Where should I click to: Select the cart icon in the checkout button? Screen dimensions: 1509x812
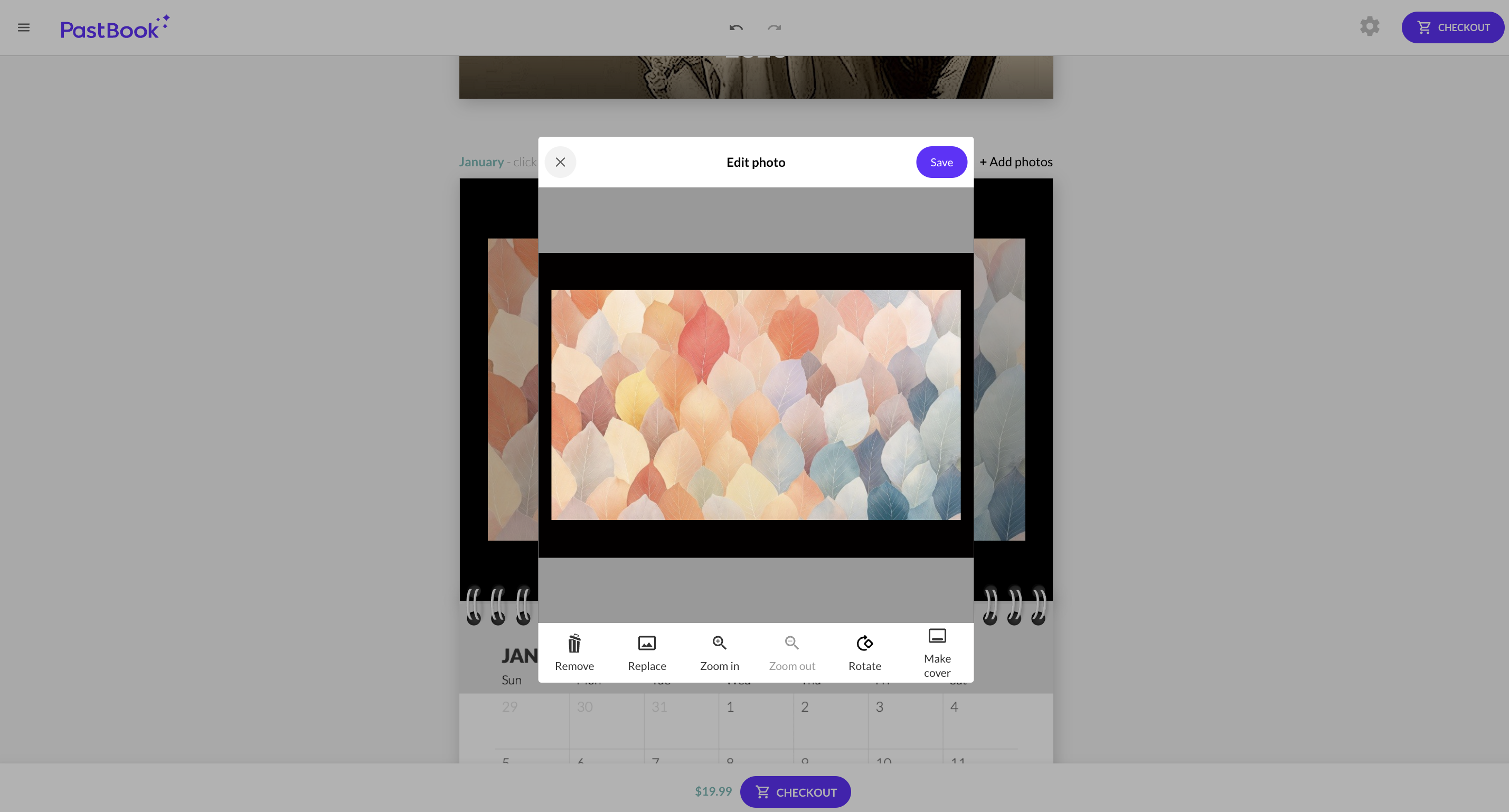coord(1425,27)
